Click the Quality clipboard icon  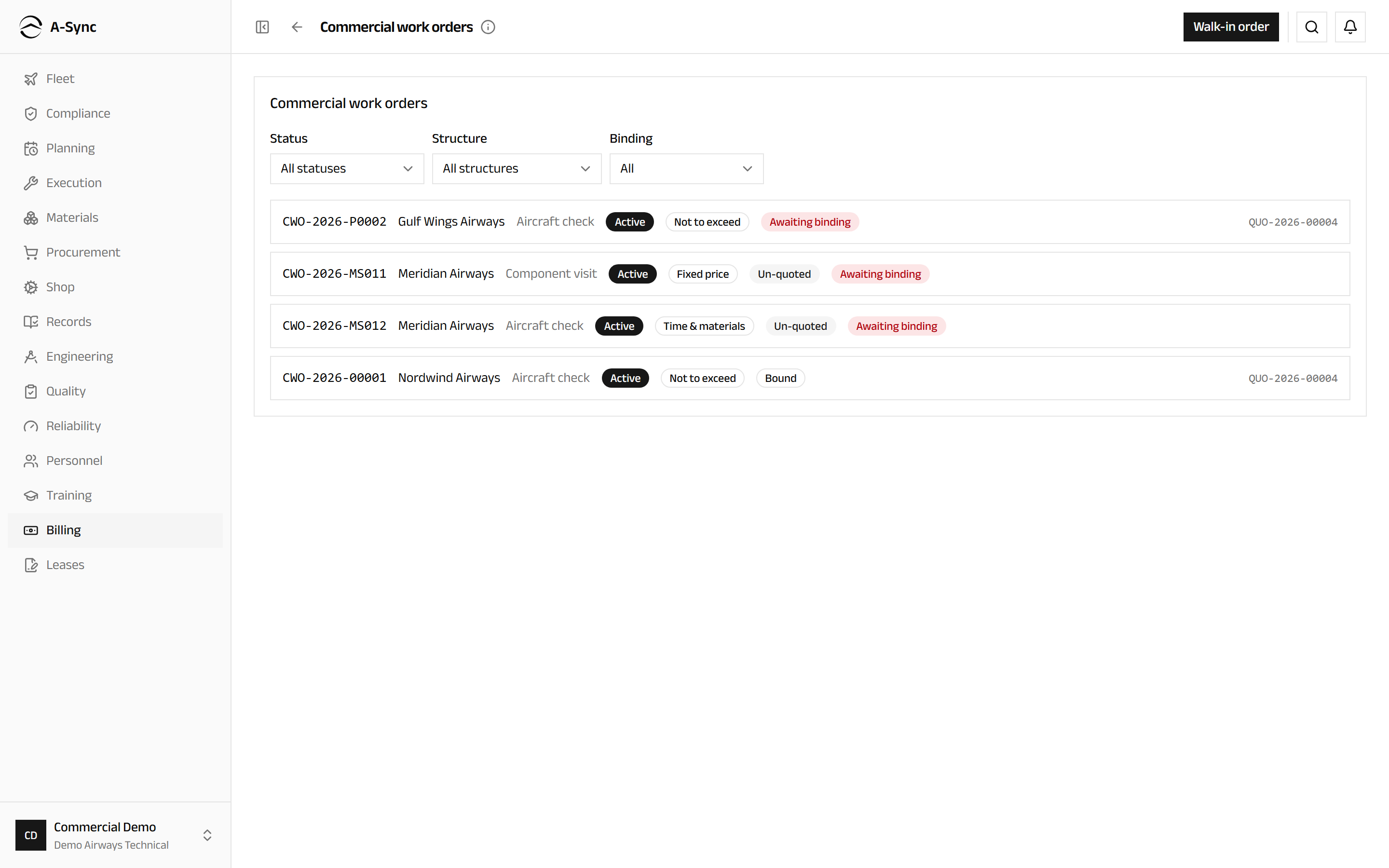click(x=31, y=392)
